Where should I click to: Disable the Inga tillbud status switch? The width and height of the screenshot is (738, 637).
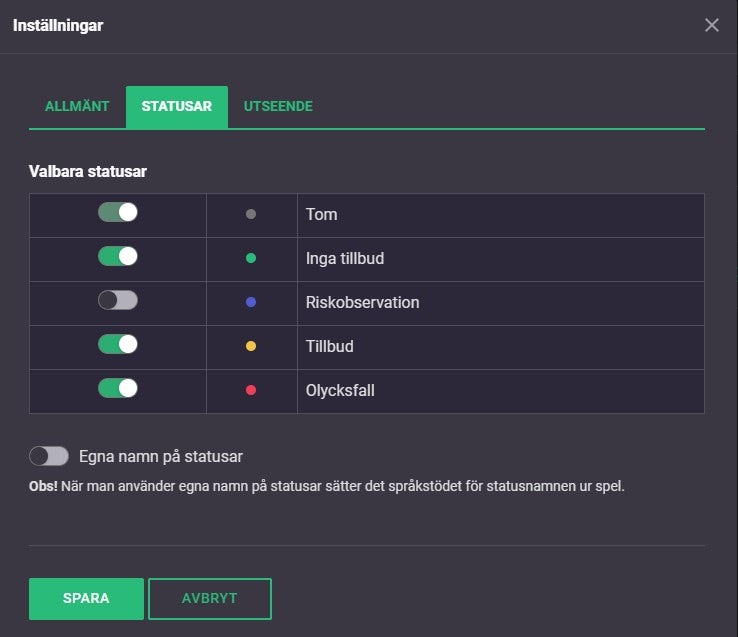pyautogui.click(x=118, y=257)
